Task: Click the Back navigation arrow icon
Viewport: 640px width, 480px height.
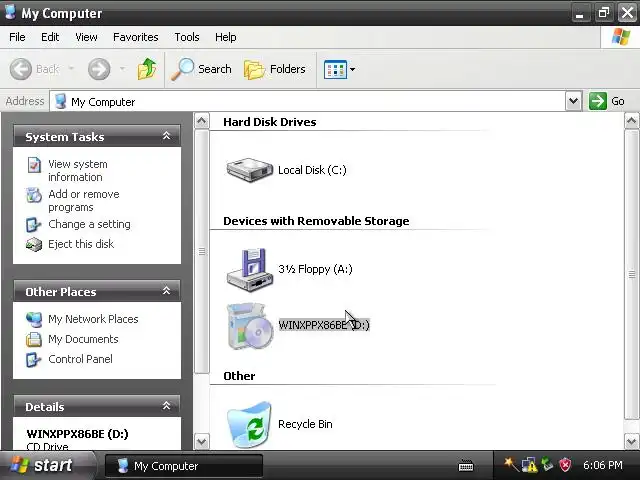Action: click(x=20, y=69)
